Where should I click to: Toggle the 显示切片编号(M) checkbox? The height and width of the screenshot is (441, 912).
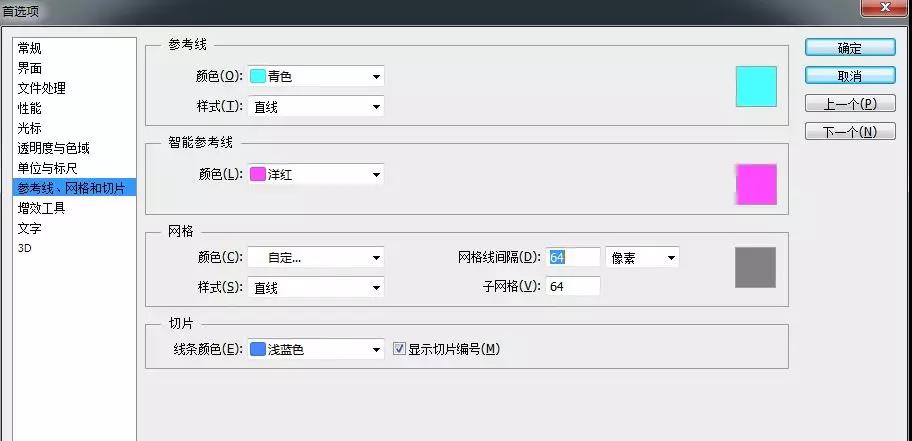click(x=447, y=349)
